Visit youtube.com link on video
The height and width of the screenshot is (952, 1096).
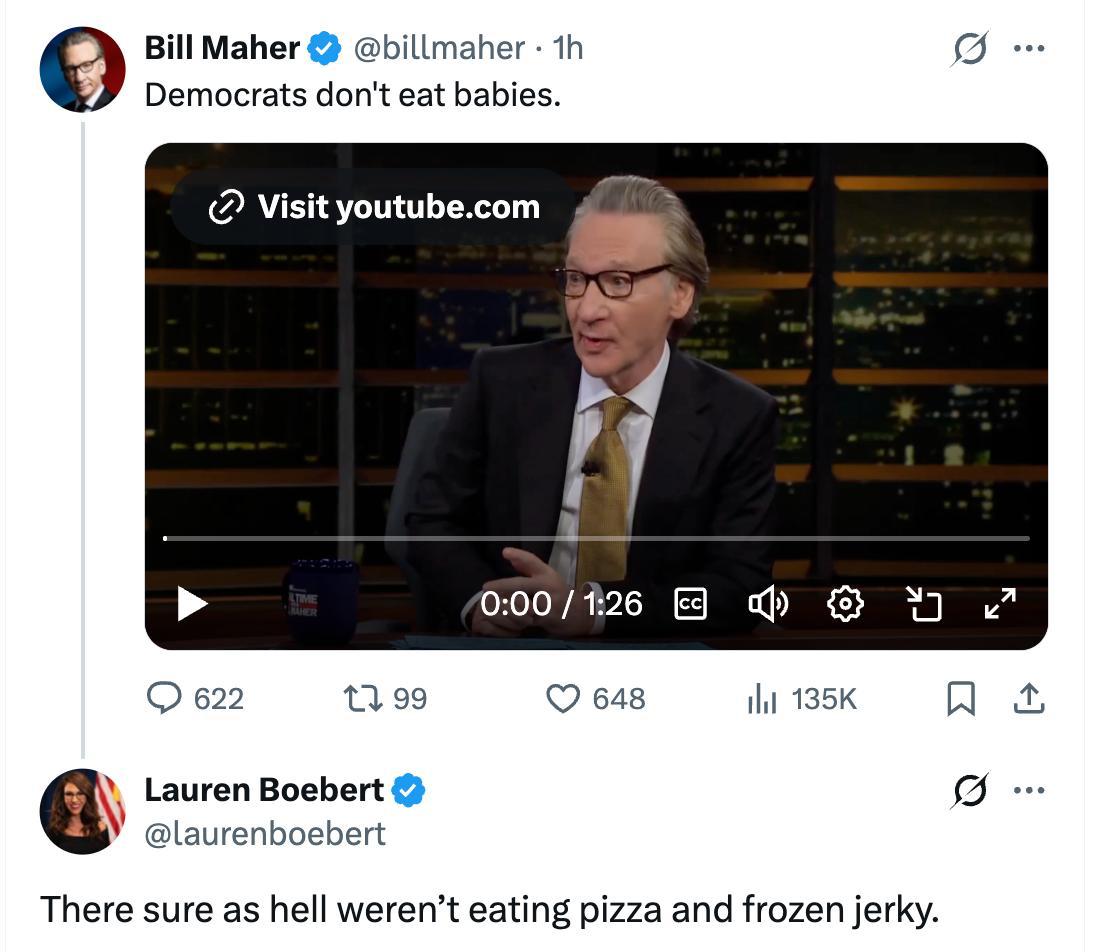coord(374,207)
